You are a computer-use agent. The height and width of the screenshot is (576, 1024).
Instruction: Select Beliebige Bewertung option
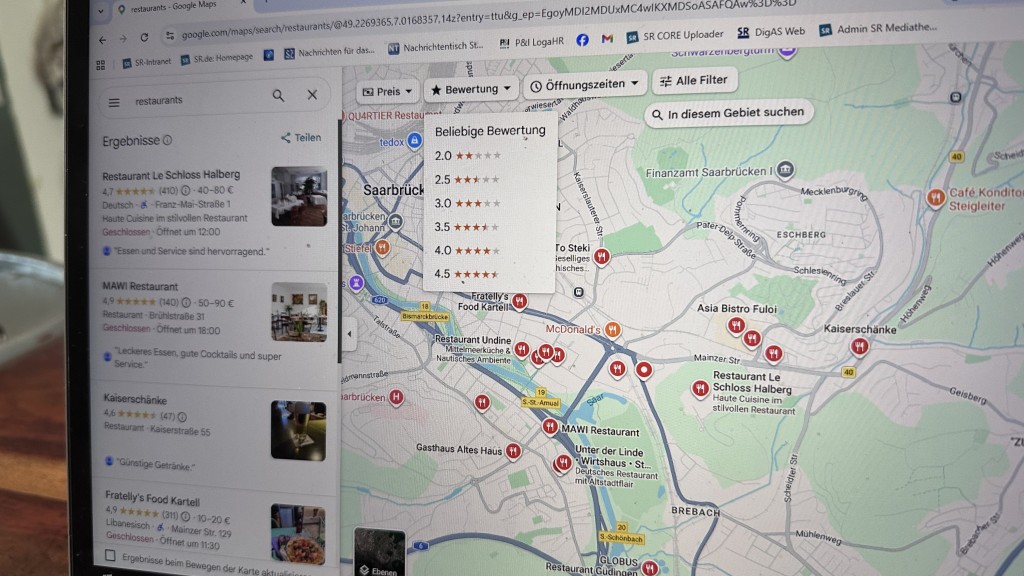pyautogui.click(x=490, y=131)
